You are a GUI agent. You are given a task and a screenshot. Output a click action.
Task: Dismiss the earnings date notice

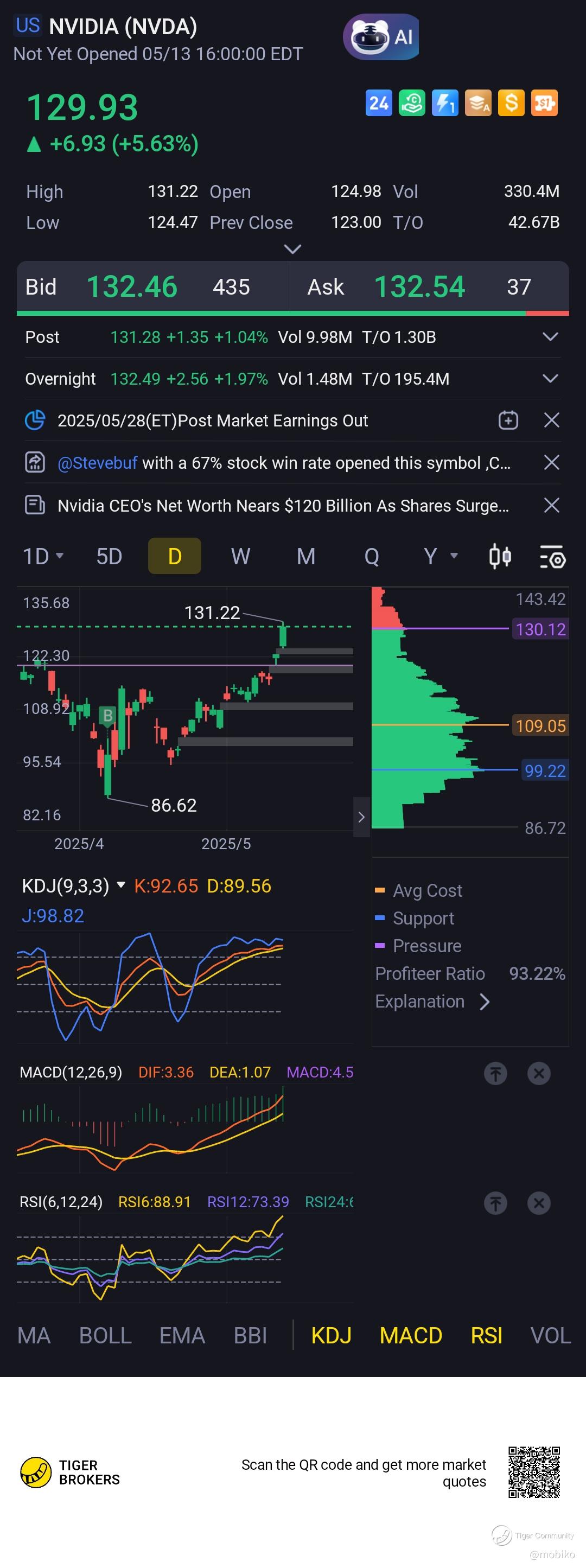pos(551,420)
